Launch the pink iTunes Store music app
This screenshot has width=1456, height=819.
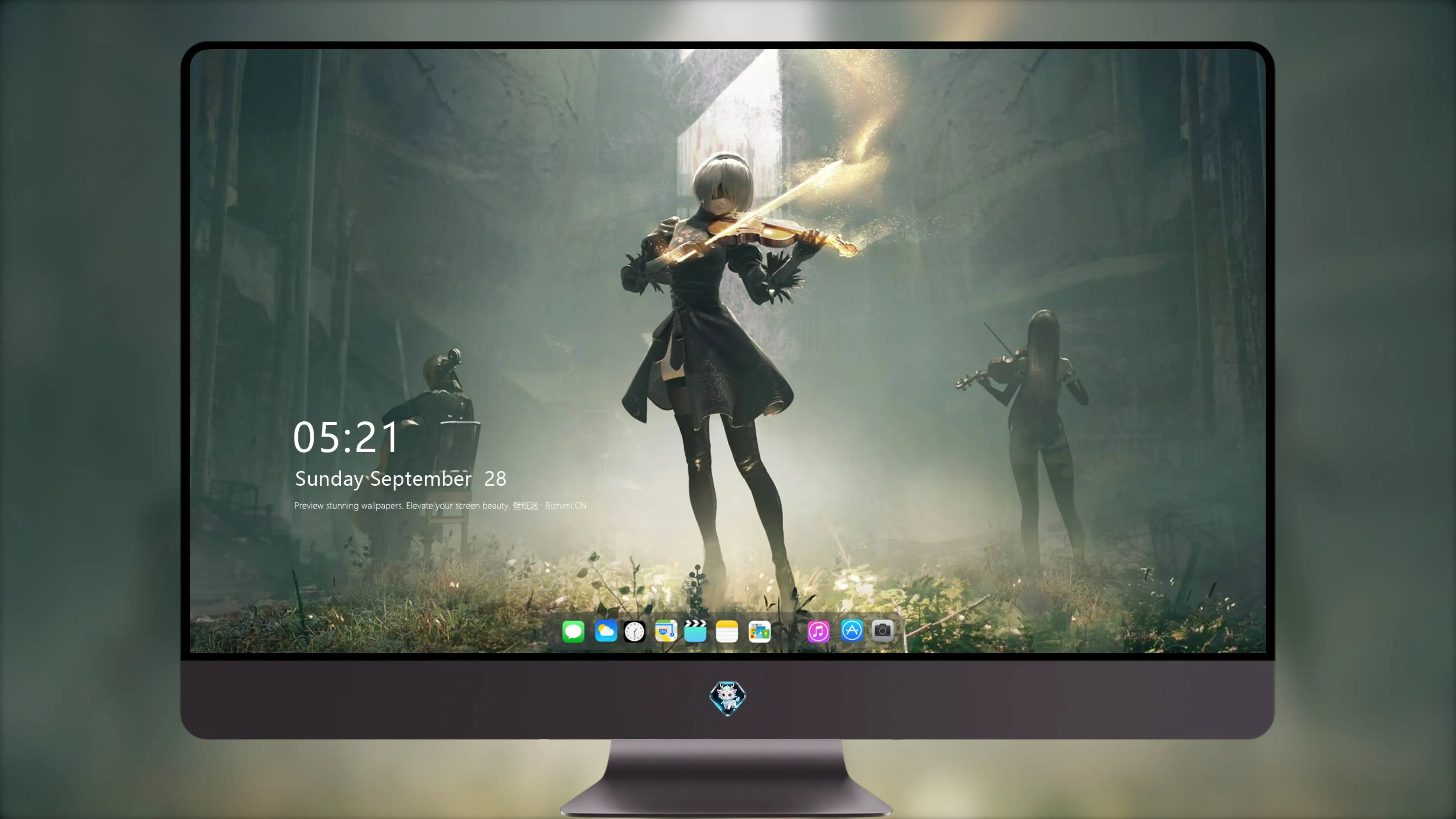[x=819, y=631]
